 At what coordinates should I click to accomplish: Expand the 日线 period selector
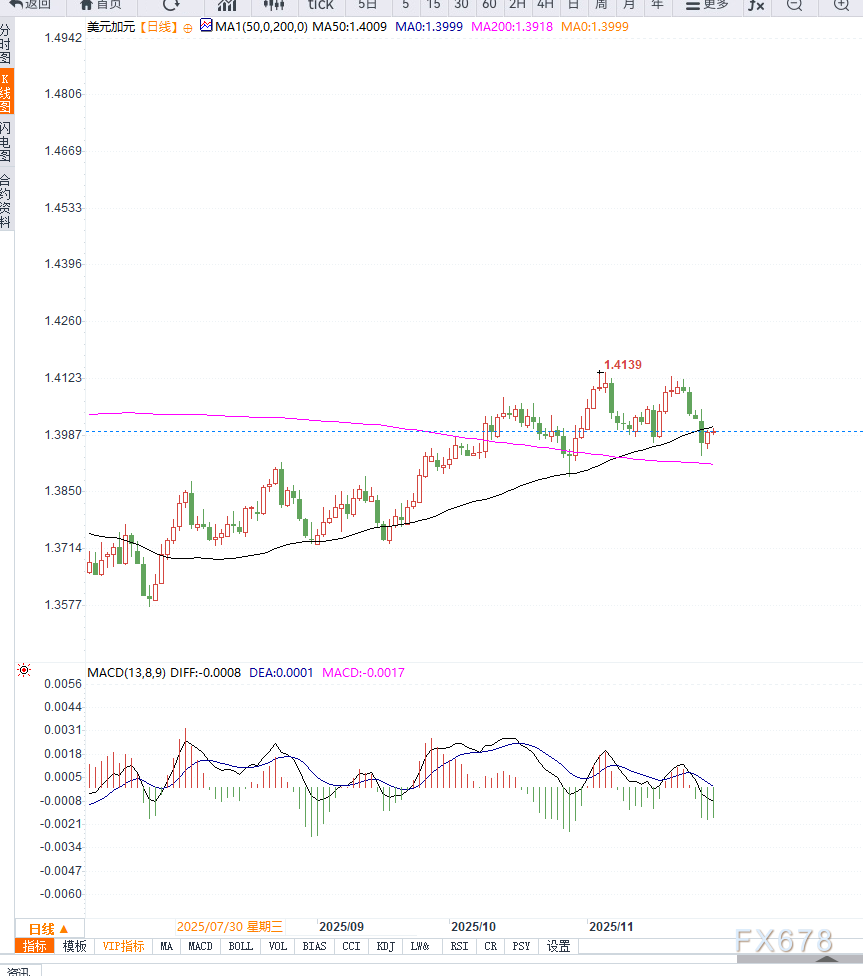(48, 928)
